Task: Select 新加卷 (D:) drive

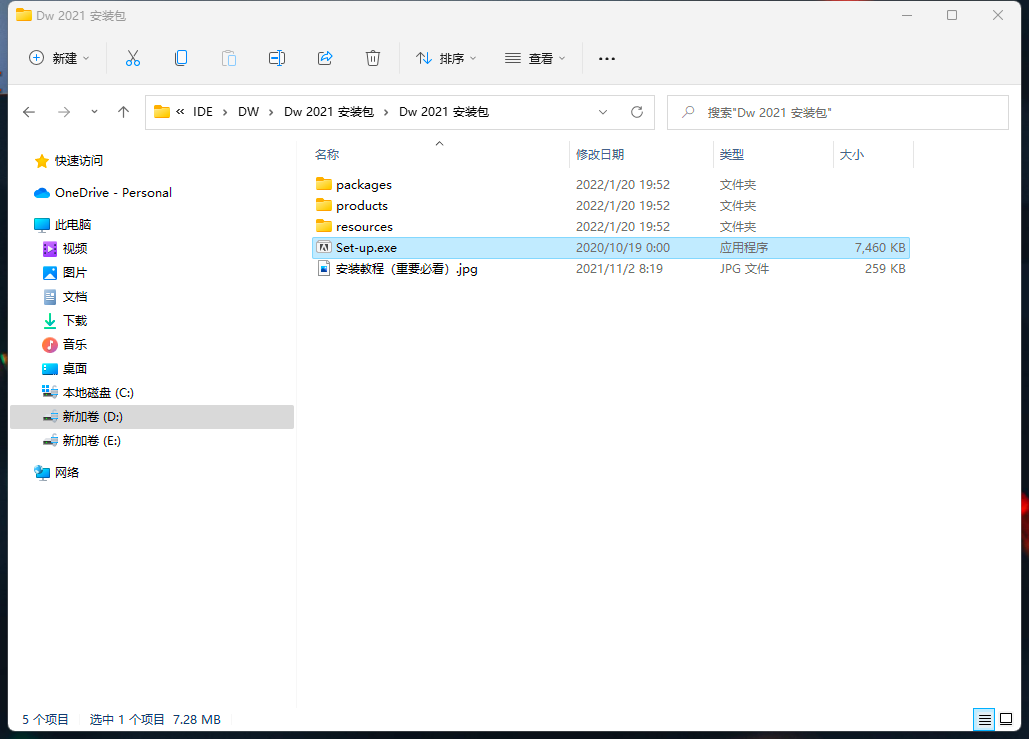Action: [x=152, y=417]
